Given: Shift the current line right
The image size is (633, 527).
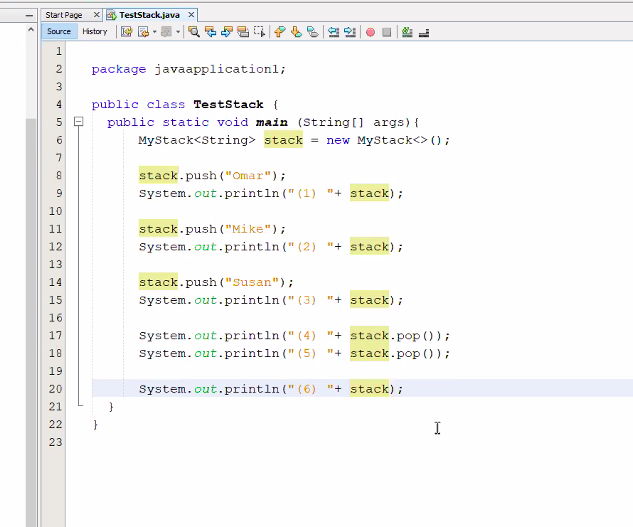Looking at the screenshot, I should click(x=350, y=31).
